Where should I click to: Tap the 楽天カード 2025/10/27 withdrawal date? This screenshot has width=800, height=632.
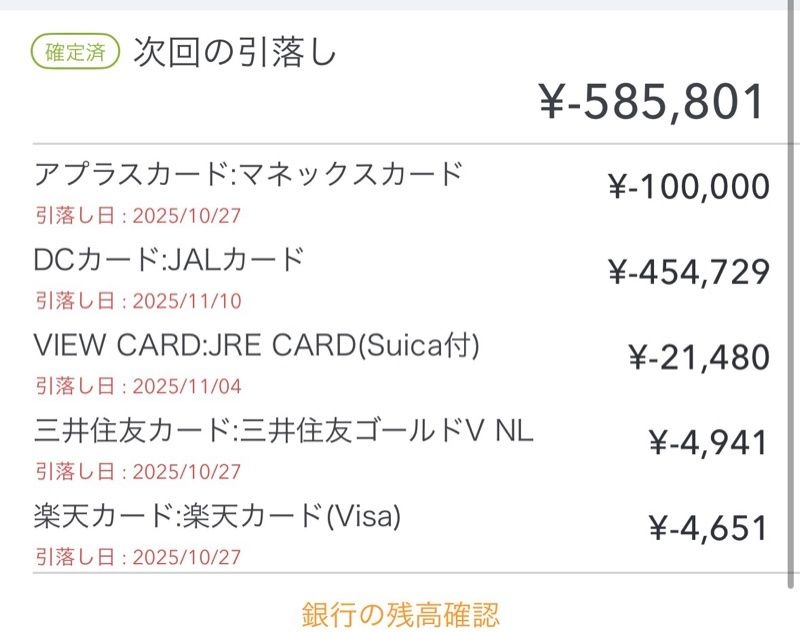139,556
